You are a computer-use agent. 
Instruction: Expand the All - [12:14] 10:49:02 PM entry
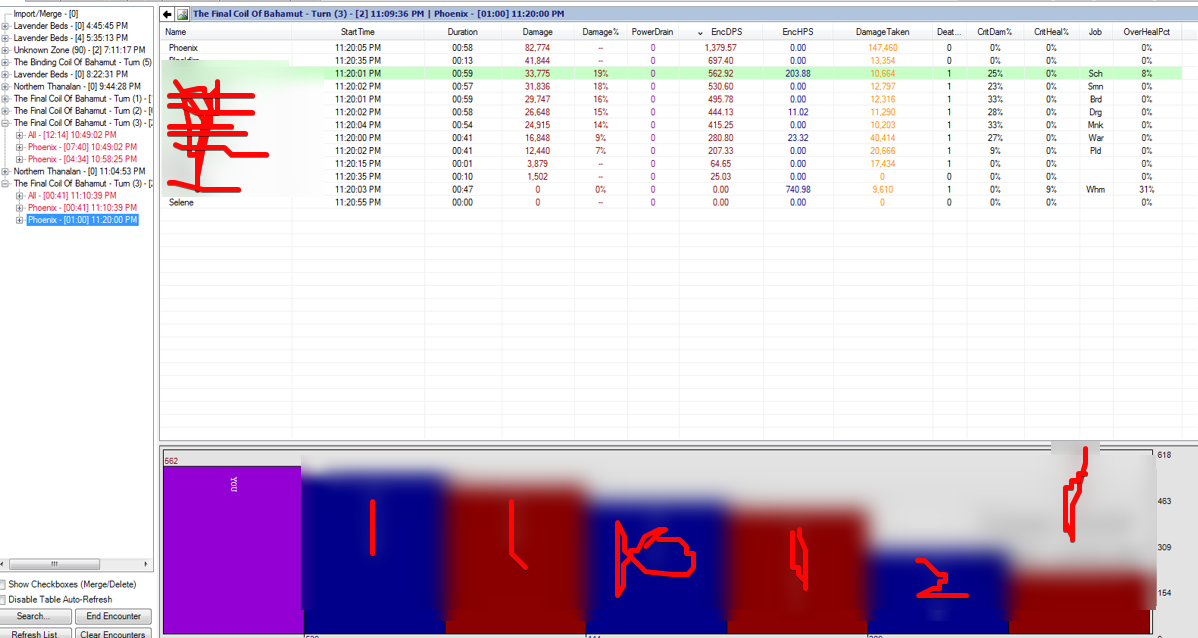19,135
